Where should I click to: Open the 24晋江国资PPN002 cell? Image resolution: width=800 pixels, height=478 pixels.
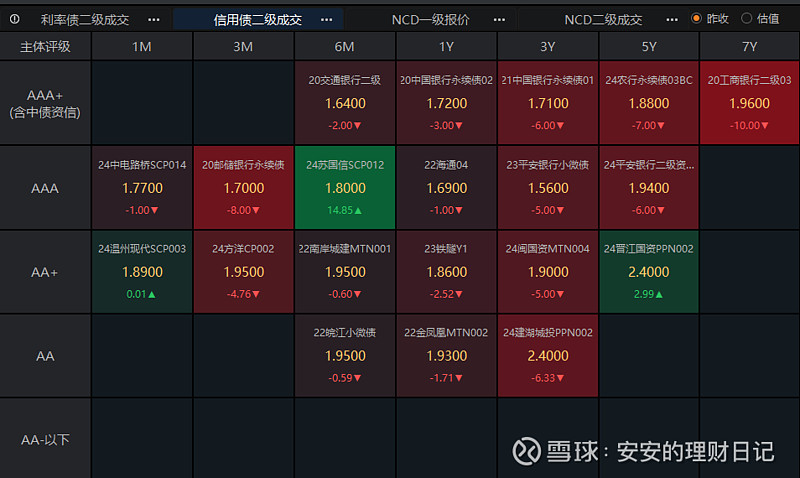pyautogui.click(x=649, y=272)
